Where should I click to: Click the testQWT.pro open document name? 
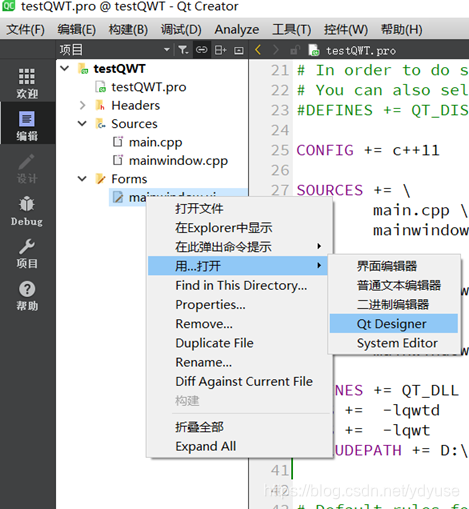(x=361, y=50)
